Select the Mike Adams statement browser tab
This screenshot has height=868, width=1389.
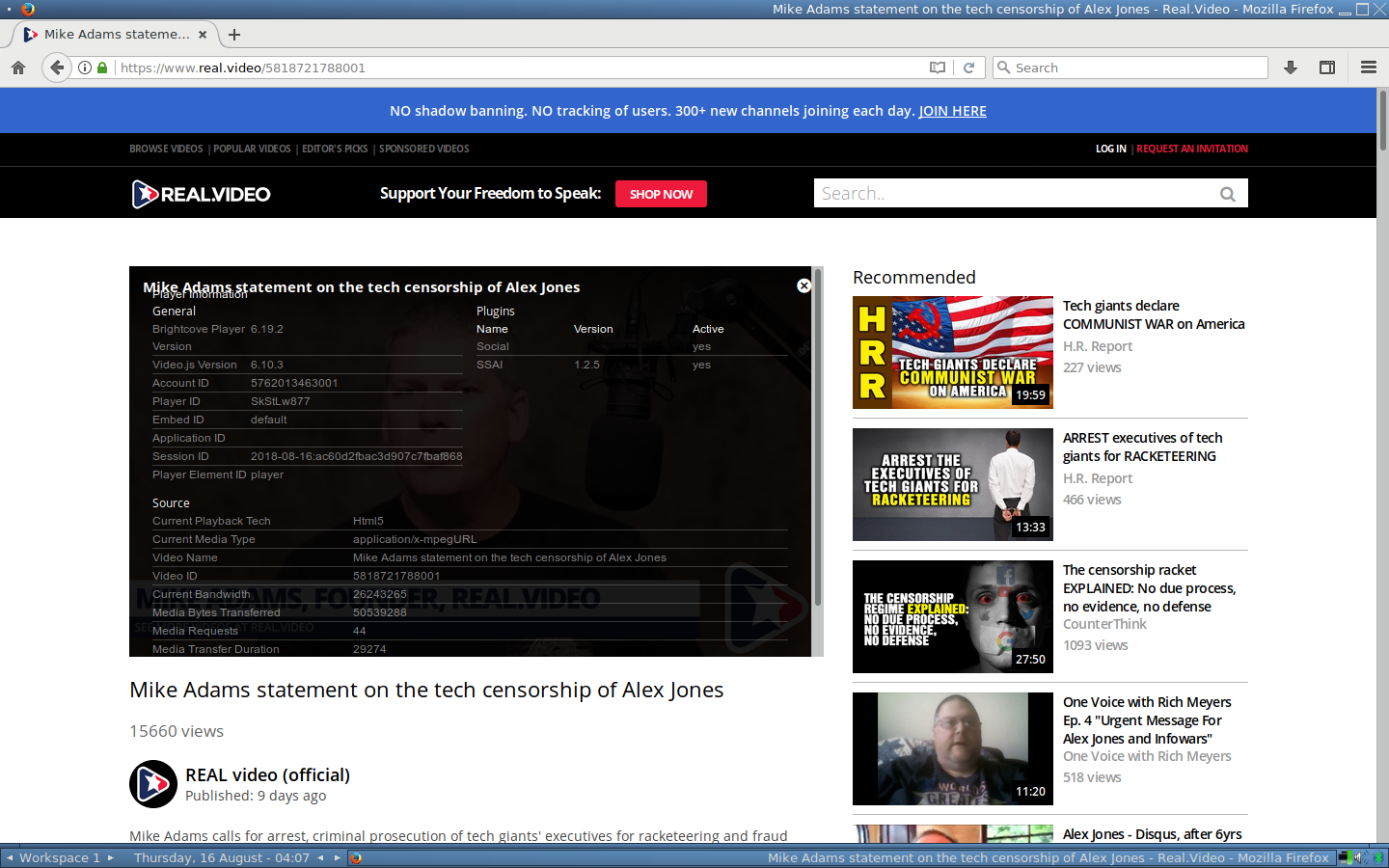tap(115, 34)
